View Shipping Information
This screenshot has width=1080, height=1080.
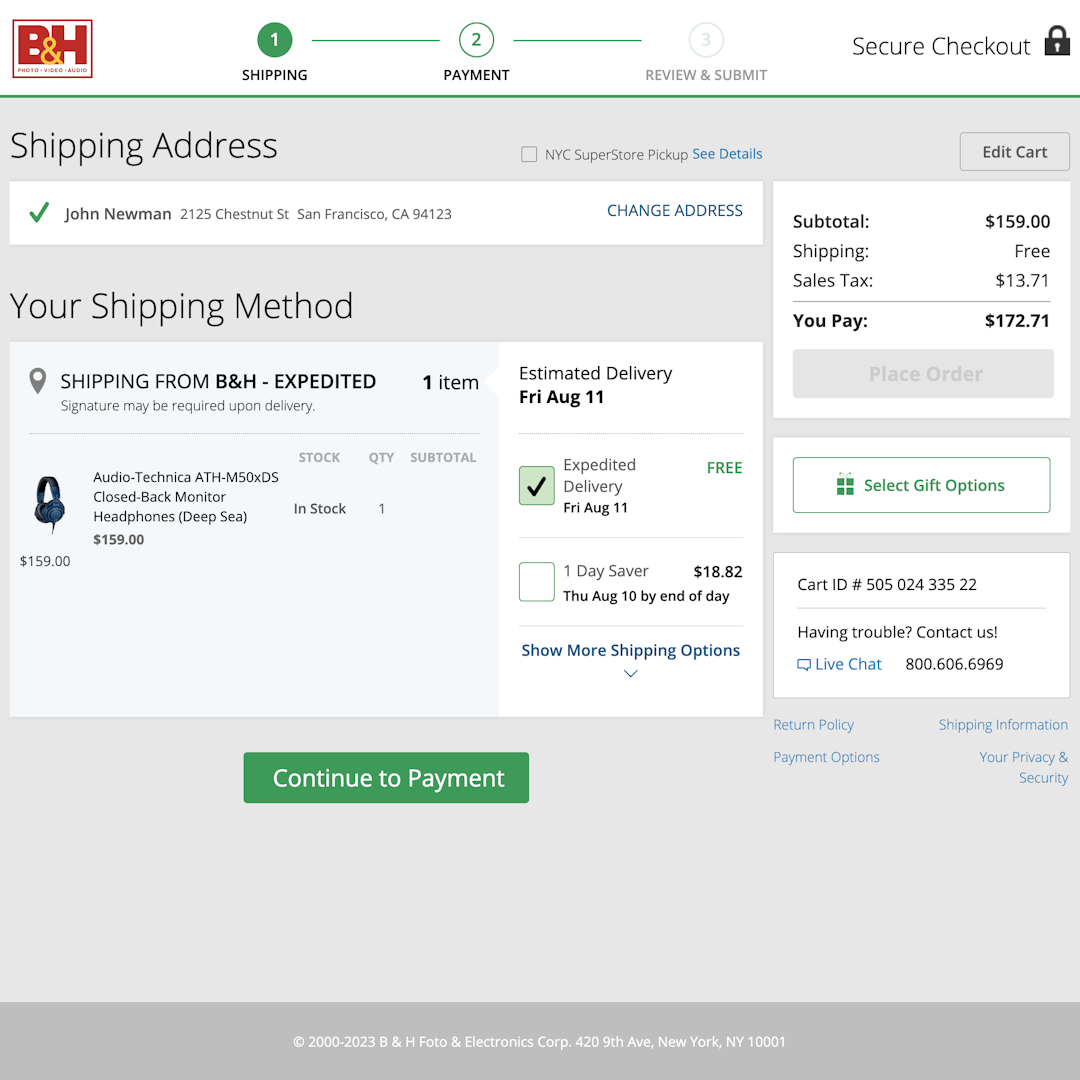pyautogui.click(x=1003, y=724)
